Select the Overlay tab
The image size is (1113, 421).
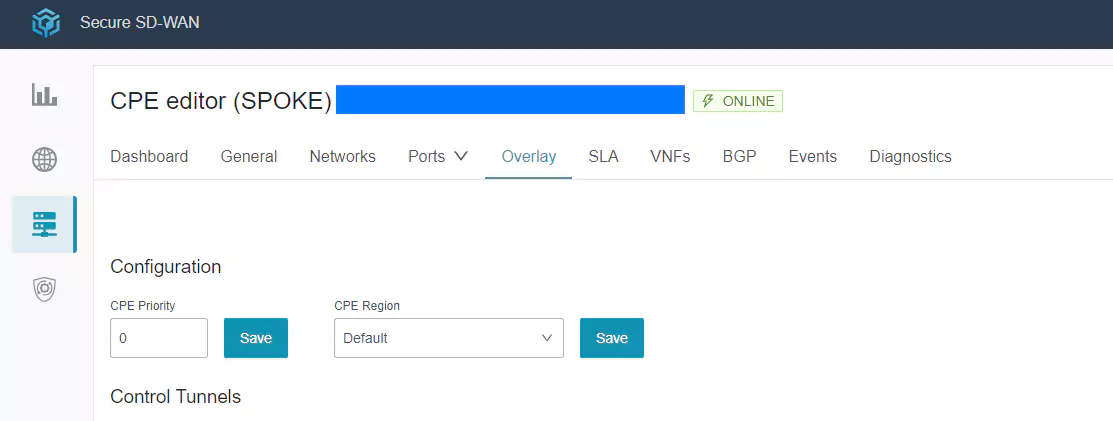[528, 156]
